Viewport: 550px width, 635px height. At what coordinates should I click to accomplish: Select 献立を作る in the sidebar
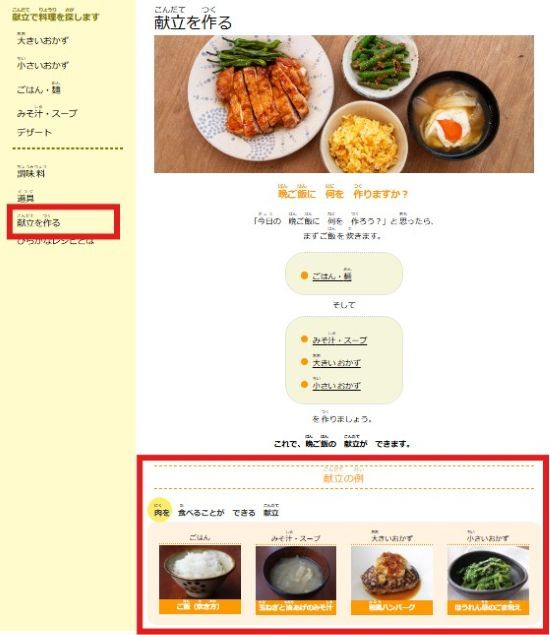(x=38, y=221)
